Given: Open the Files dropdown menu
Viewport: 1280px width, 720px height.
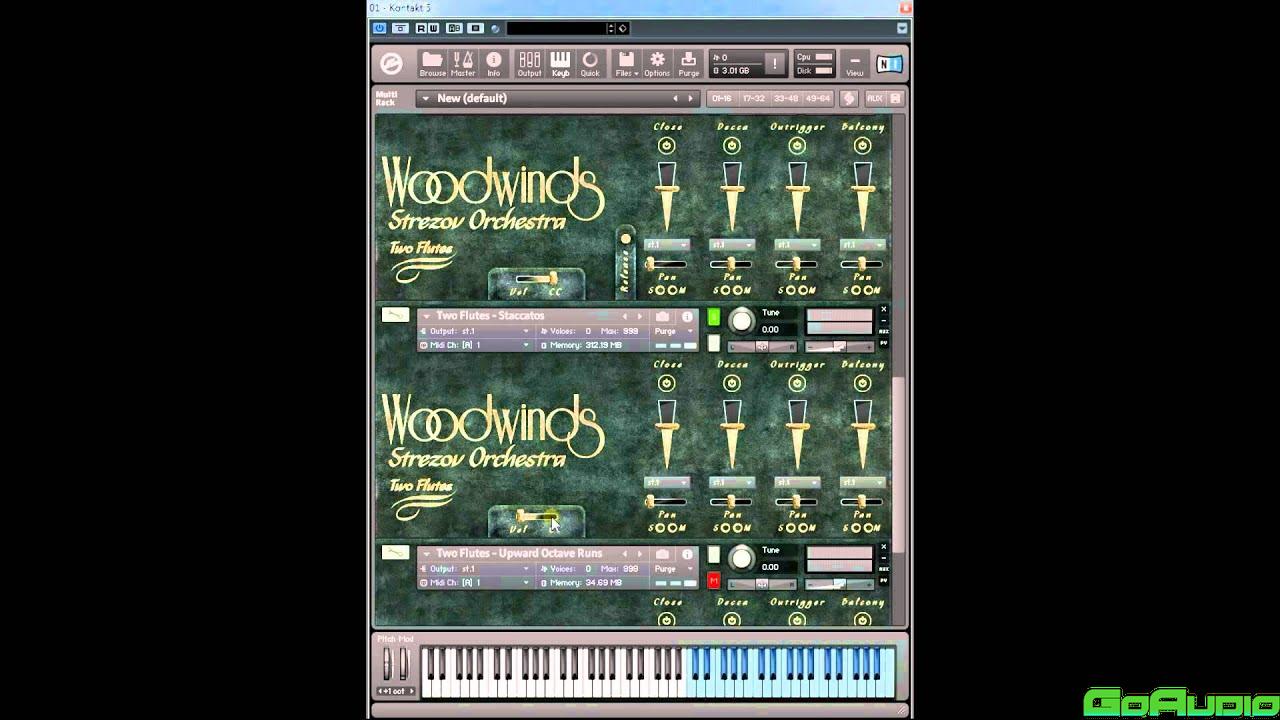Looking at the screenshot, I should (626, 64).
